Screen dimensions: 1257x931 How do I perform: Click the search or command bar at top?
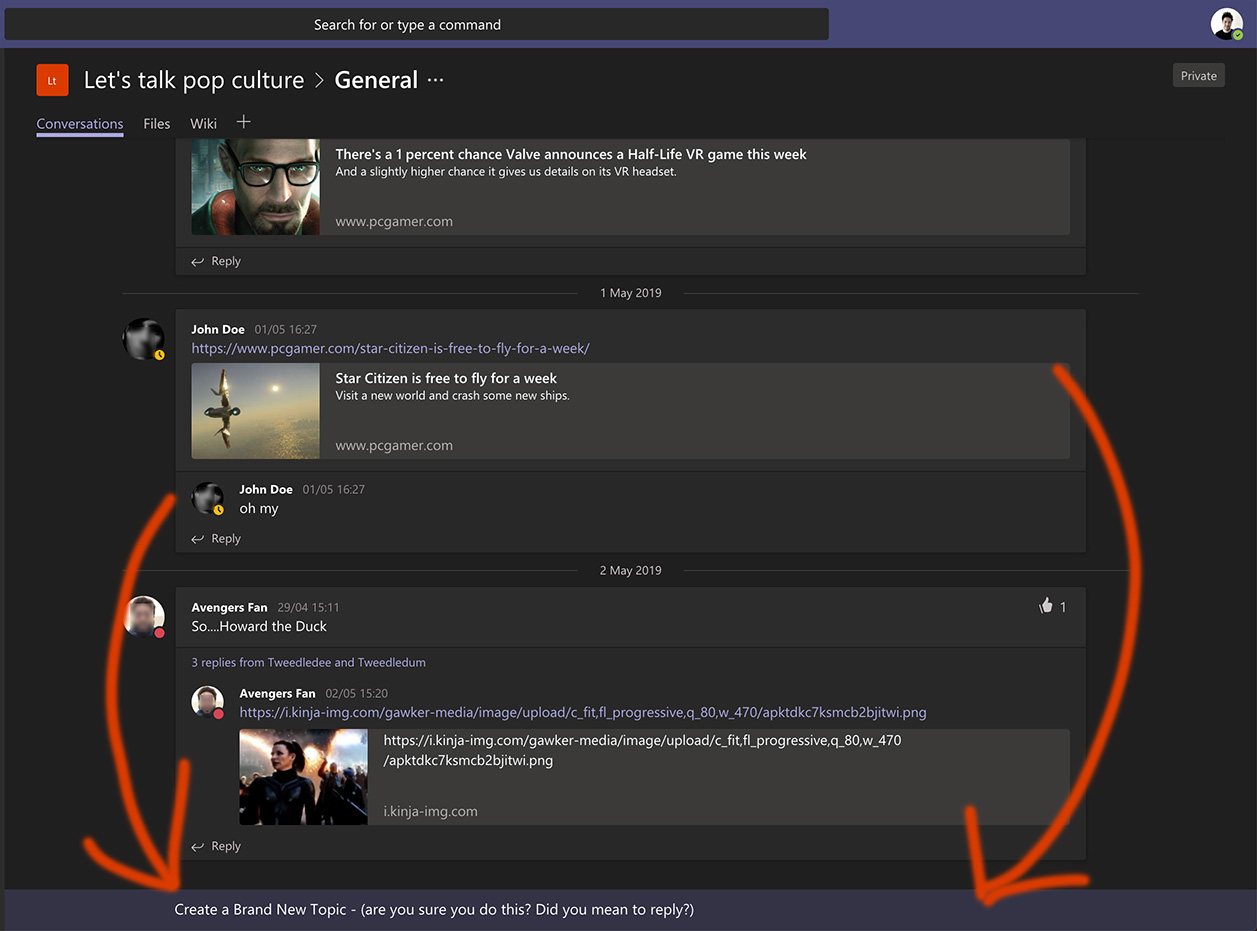[x=407, y=24]
